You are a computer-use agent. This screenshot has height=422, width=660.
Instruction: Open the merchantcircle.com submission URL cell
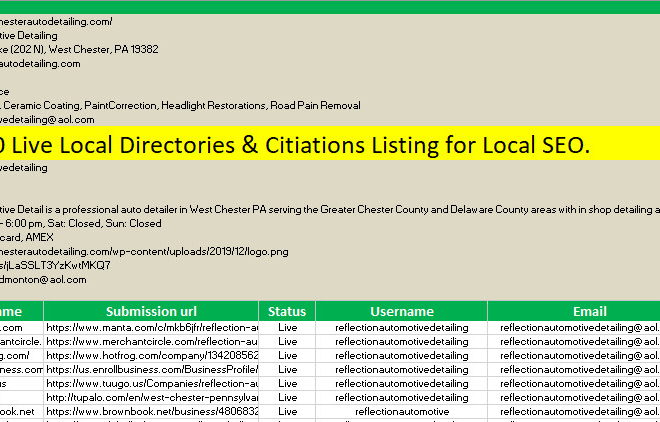tap(151, 341)
